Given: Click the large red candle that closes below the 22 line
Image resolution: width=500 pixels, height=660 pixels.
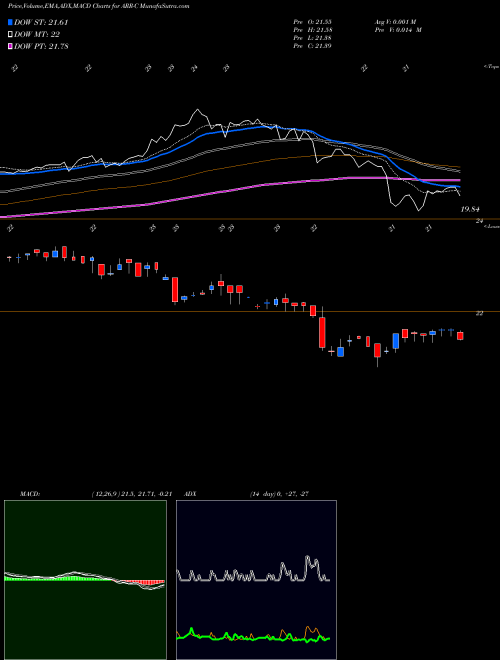Looking at the screenshot, I should 322,333.
